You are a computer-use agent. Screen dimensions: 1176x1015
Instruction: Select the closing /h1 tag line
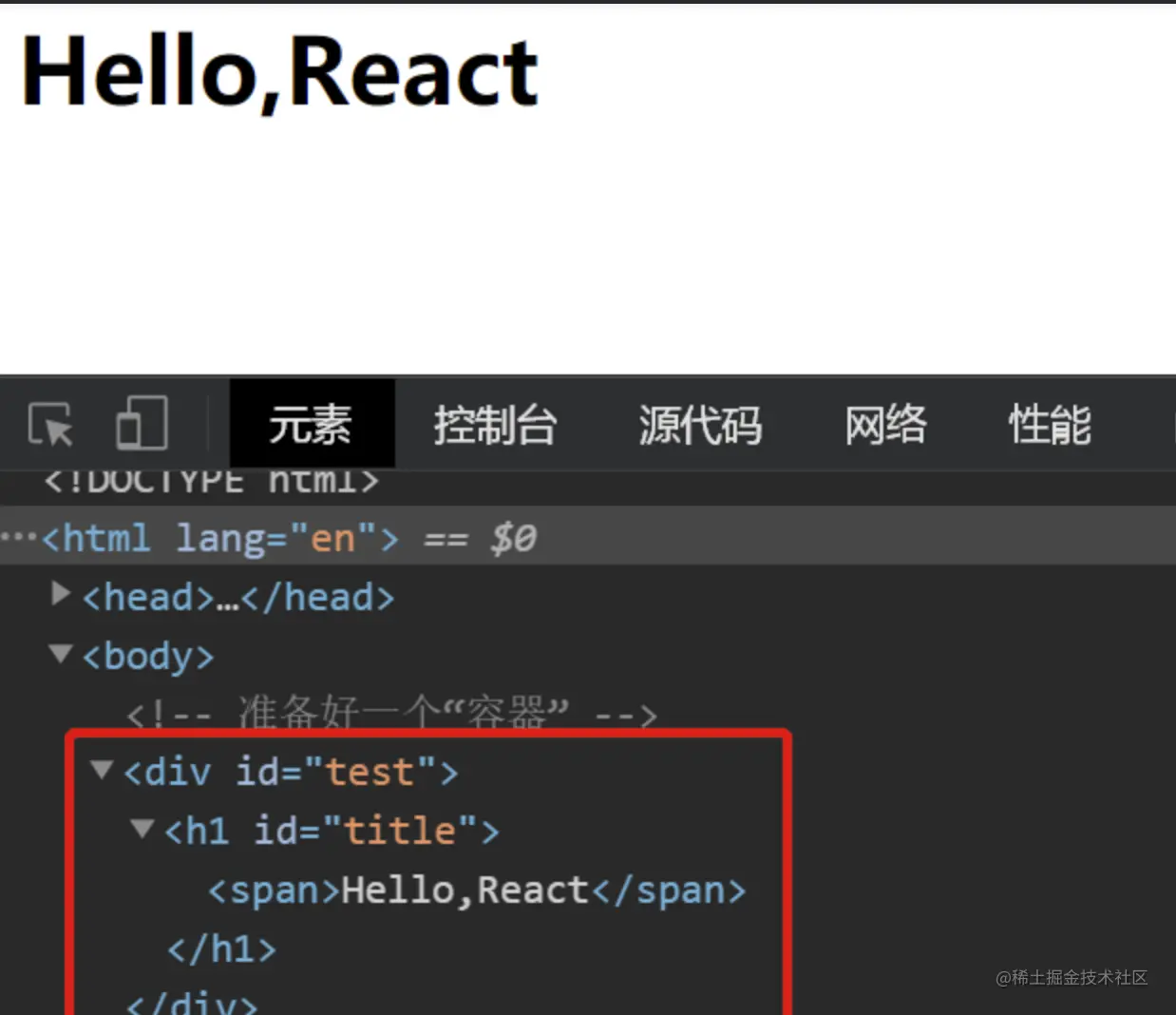coord(222,949)
